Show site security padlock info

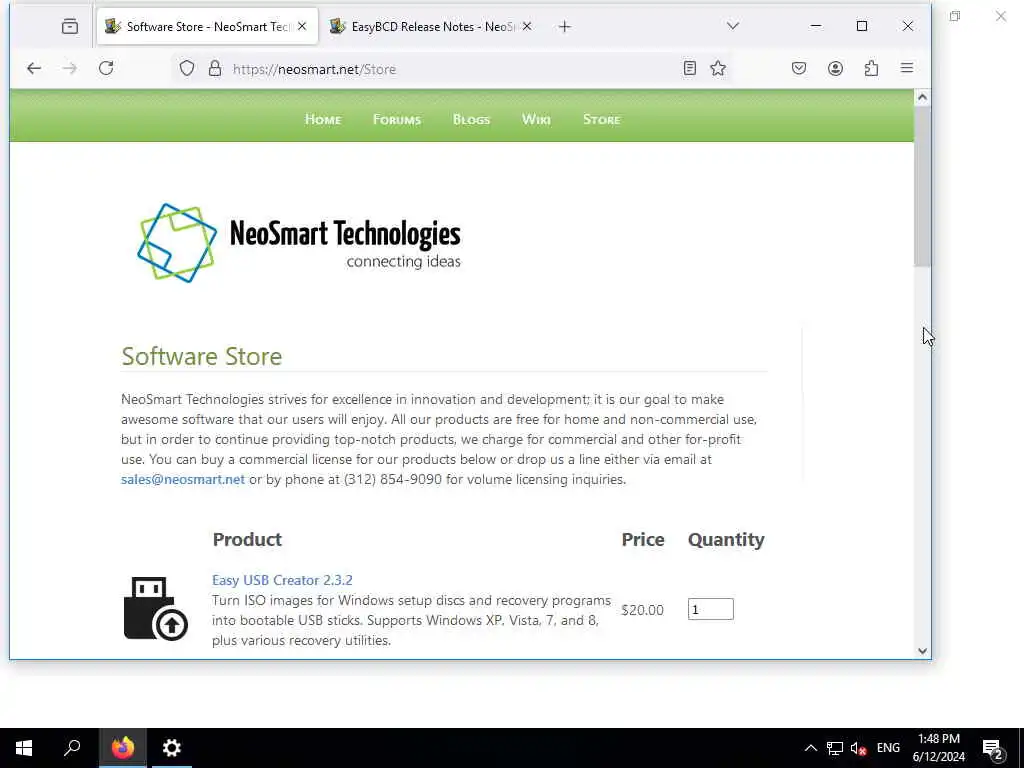pos(215,69)
